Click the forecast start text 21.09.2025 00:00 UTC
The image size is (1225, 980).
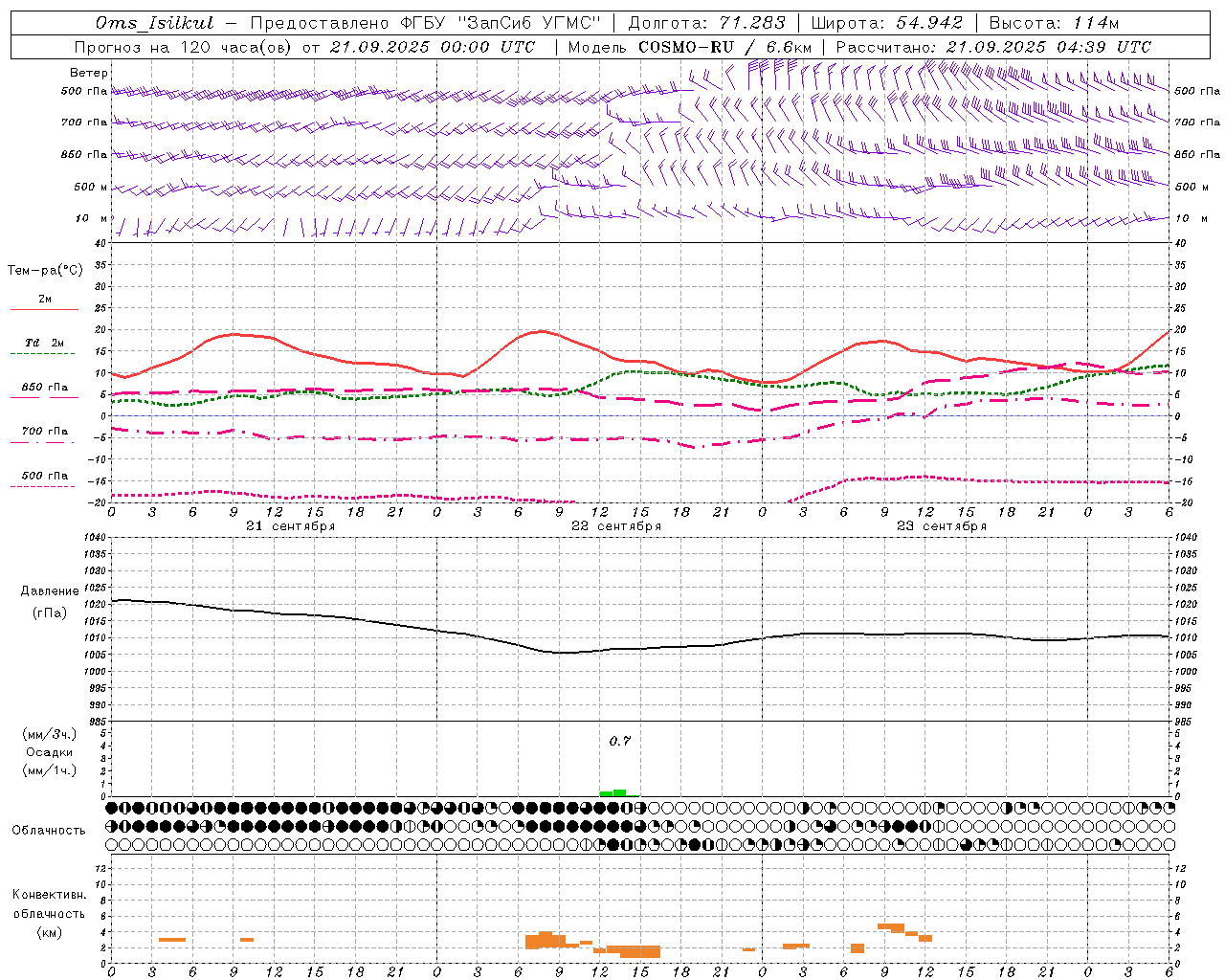pos(432,47)
